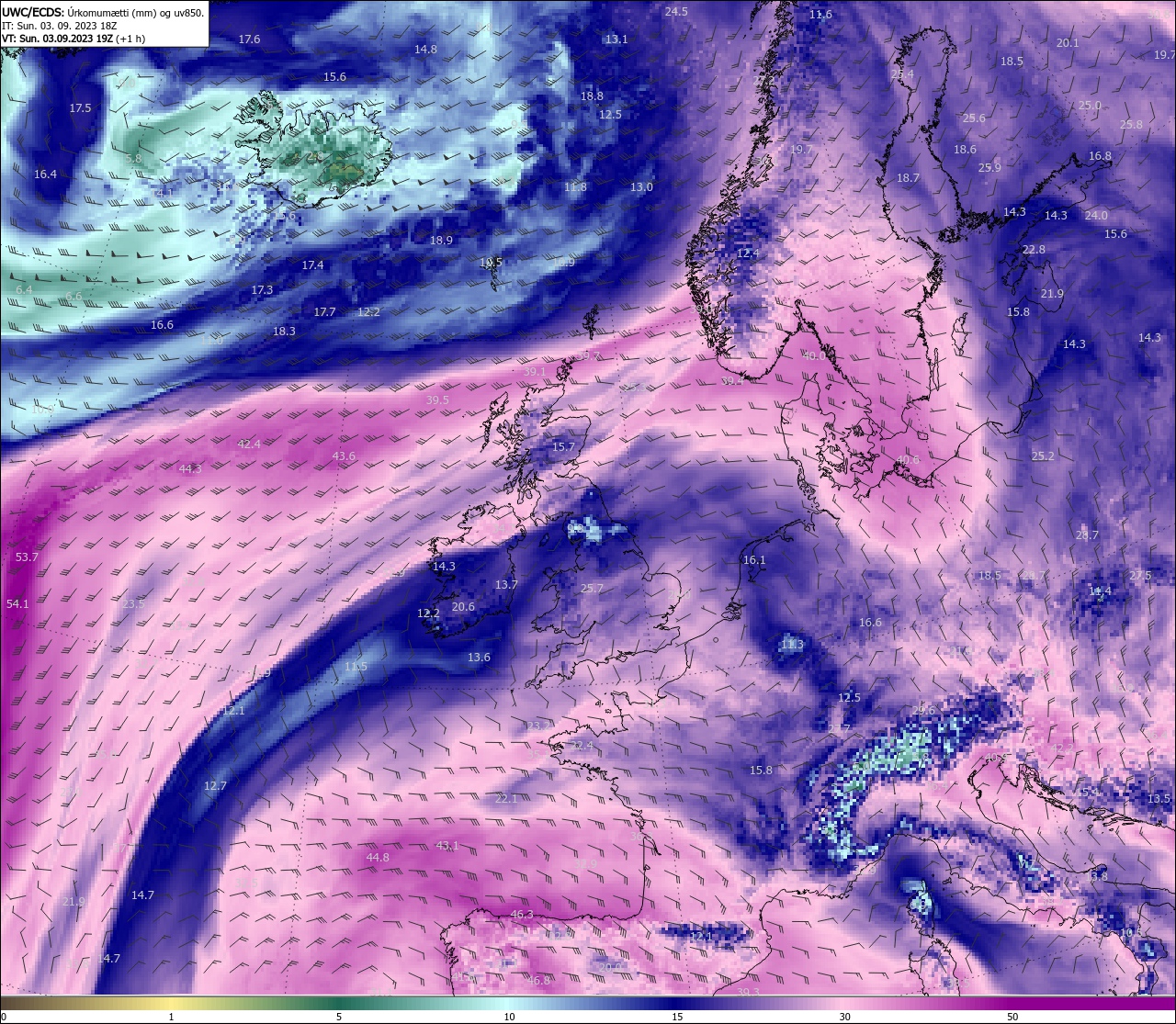The height and width of the screenshot is (1024, 1176).
Task: Click the 46.8 value over central Spain
Action: (538, 981)
